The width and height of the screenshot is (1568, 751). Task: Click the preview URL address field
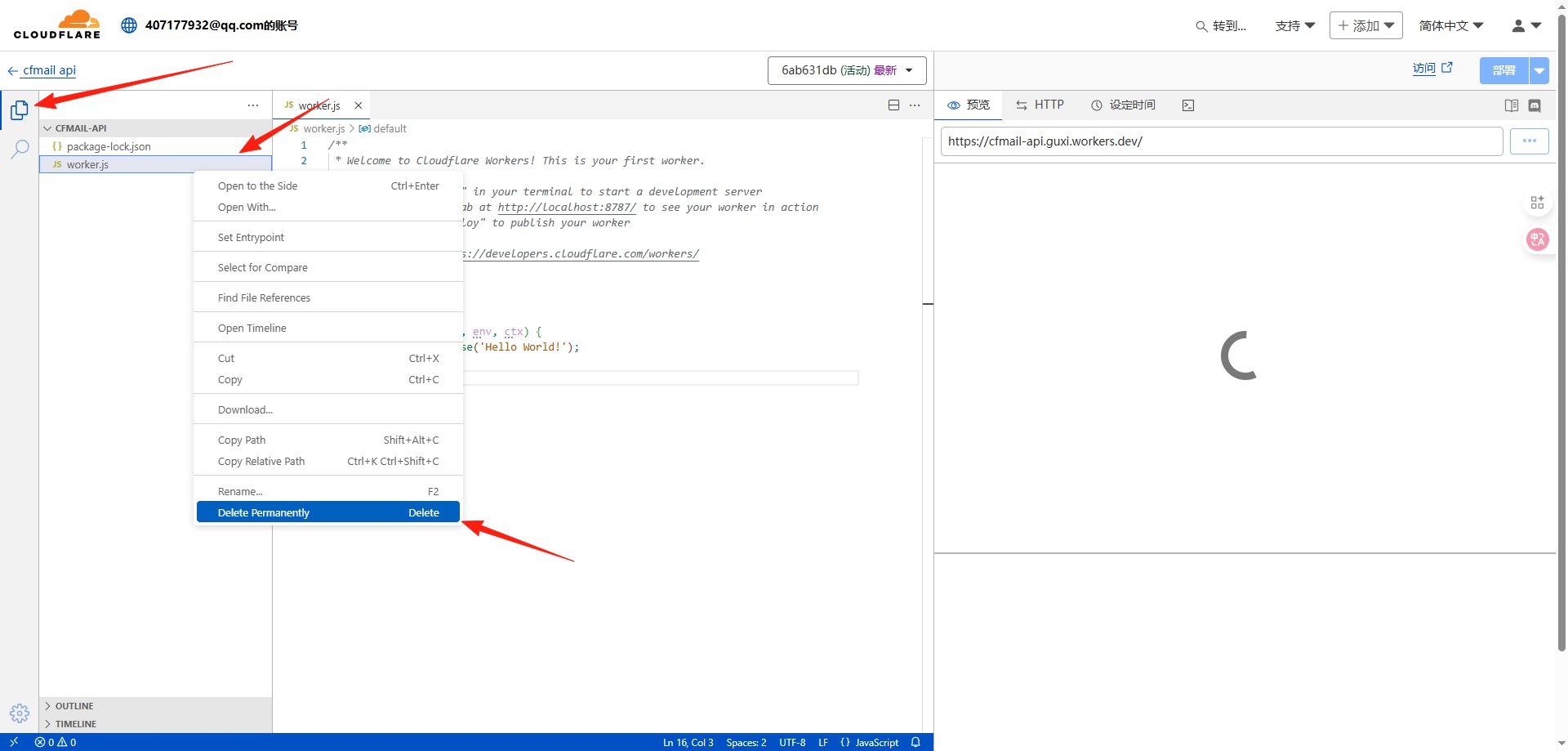pos(1221,141)
